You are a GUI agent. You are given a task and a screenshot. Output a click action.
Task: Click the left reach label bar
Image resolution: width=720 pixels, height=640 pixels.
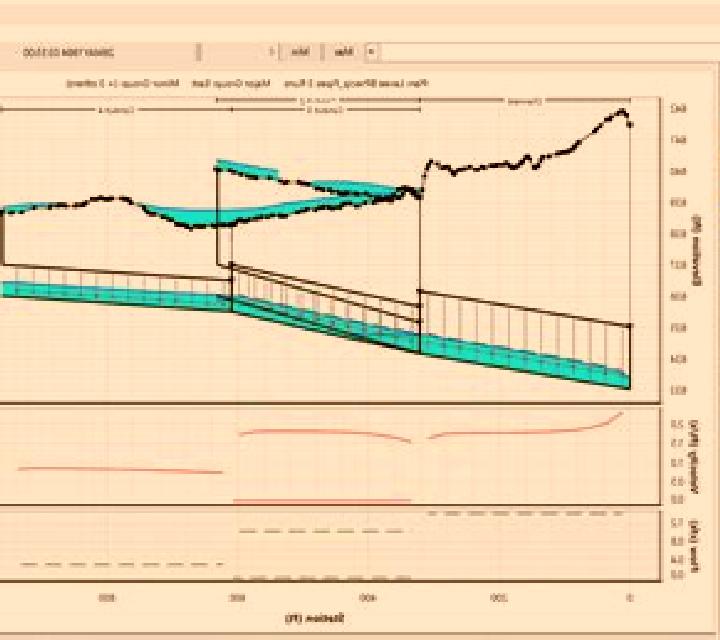pyautogui.click(x=116, y=110)
